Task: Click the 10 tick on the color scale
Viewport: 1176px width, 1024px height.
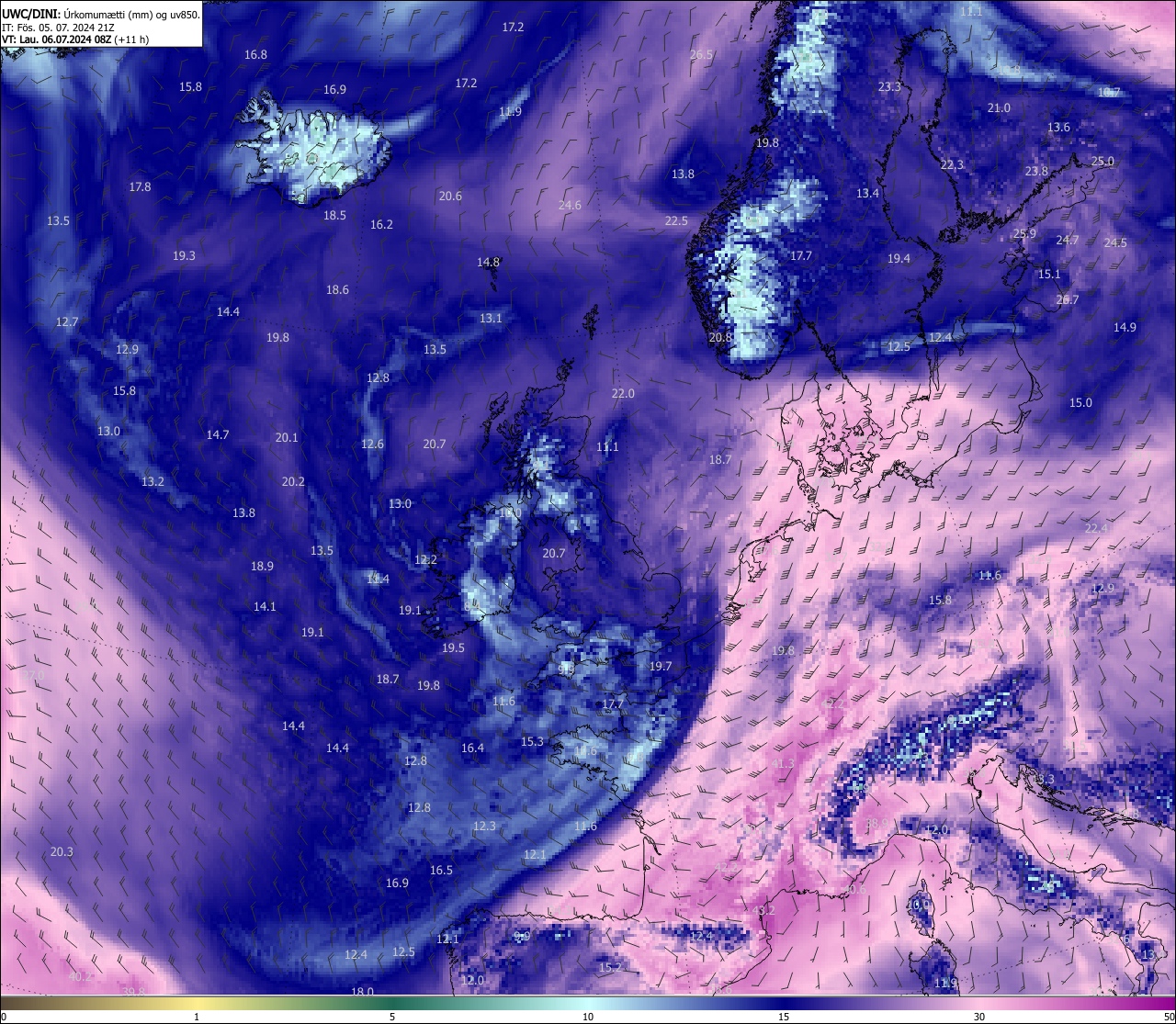Action: coord(587,1017)
